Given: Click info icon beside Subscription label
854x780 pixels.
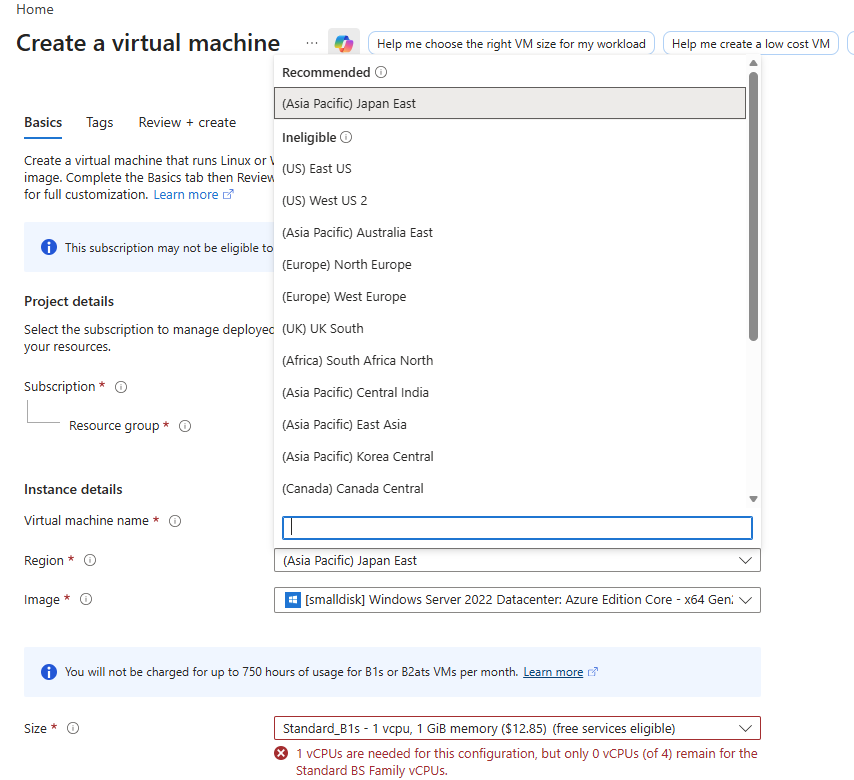Looking at the screenshot, I should click(x=121, y=387).
